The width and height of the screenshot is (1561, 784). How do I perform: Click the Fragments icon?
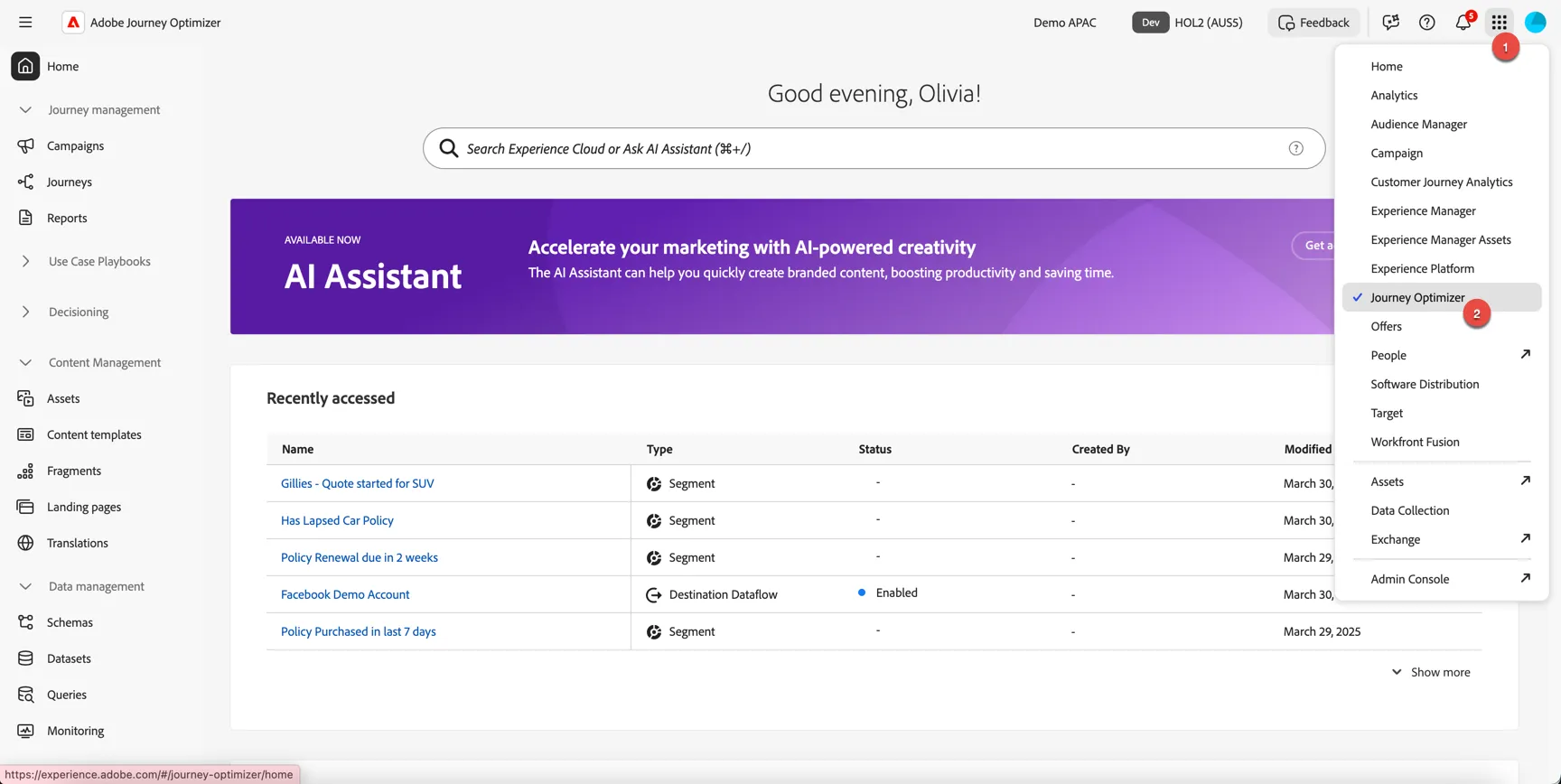tap(25, 471)
